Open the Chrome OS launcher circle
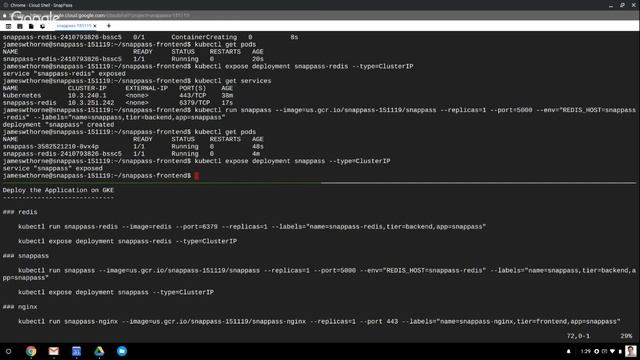The image size is (640, 360). (8, 351)
